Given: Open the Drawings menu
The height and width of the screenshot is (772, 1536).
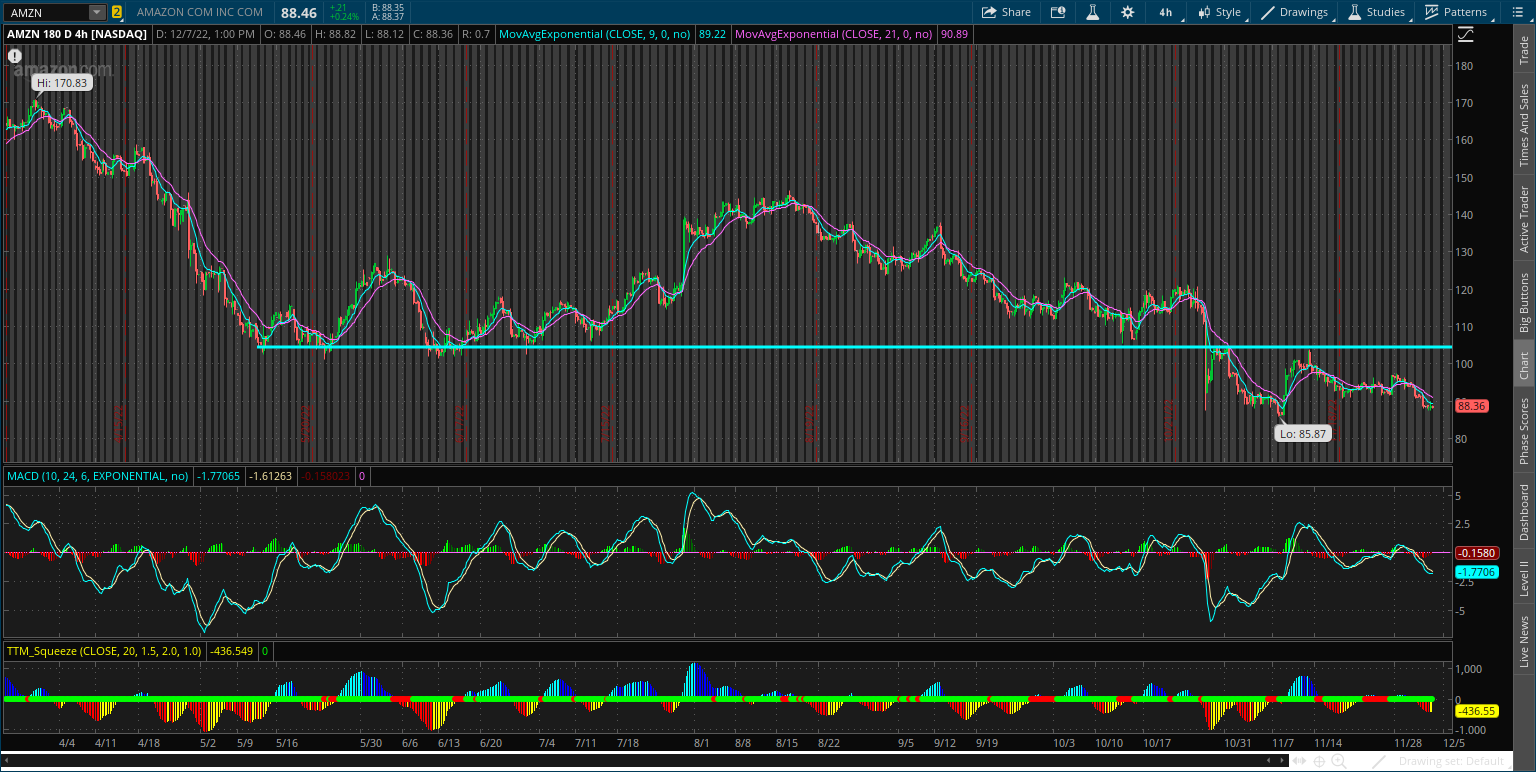Looking at the screenshot, I should (x=1294, y=12).
